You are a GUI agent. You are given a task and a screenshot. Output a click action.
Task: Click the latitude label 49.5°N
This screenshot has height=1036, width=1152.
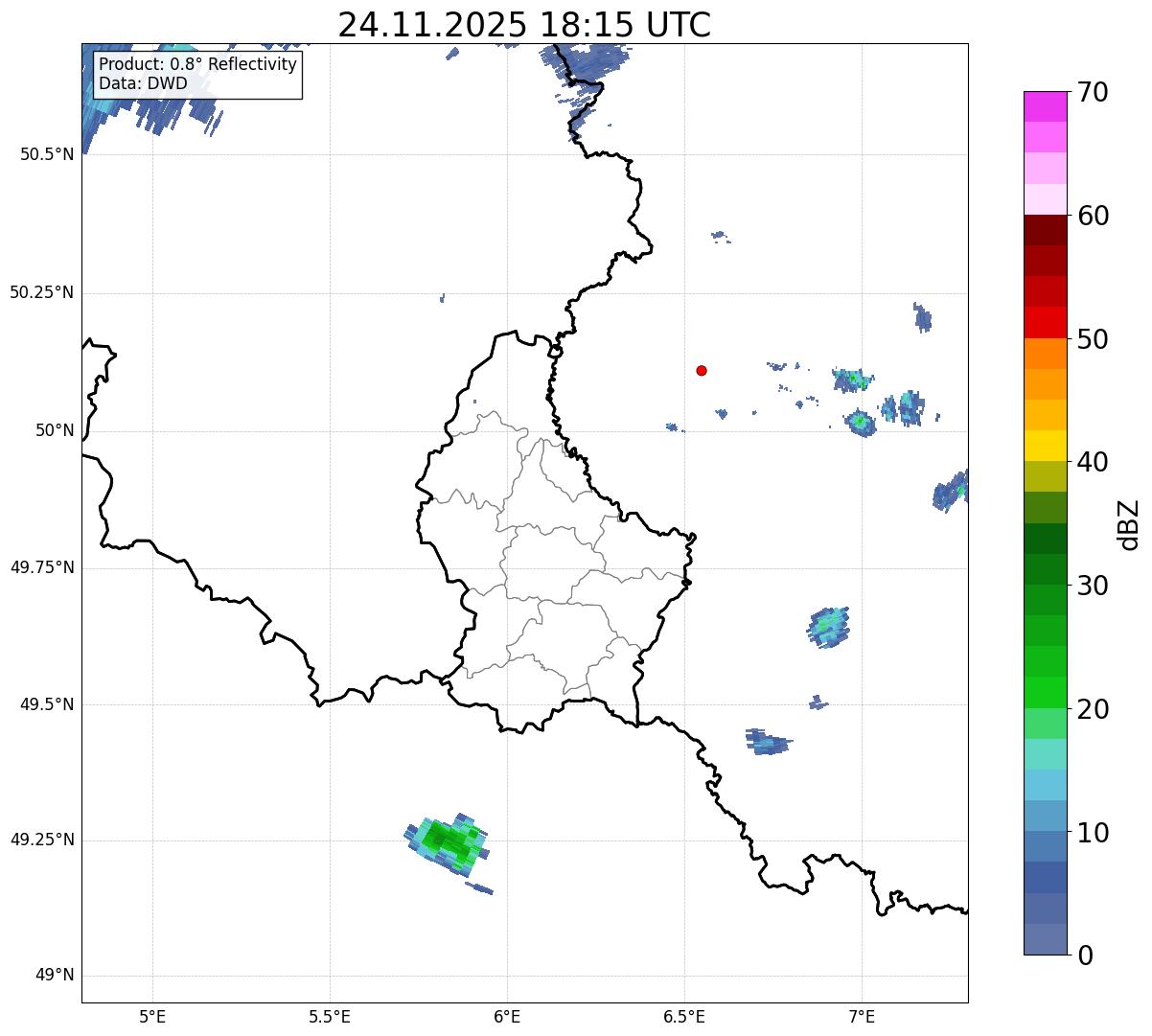(x=47, y=704)
